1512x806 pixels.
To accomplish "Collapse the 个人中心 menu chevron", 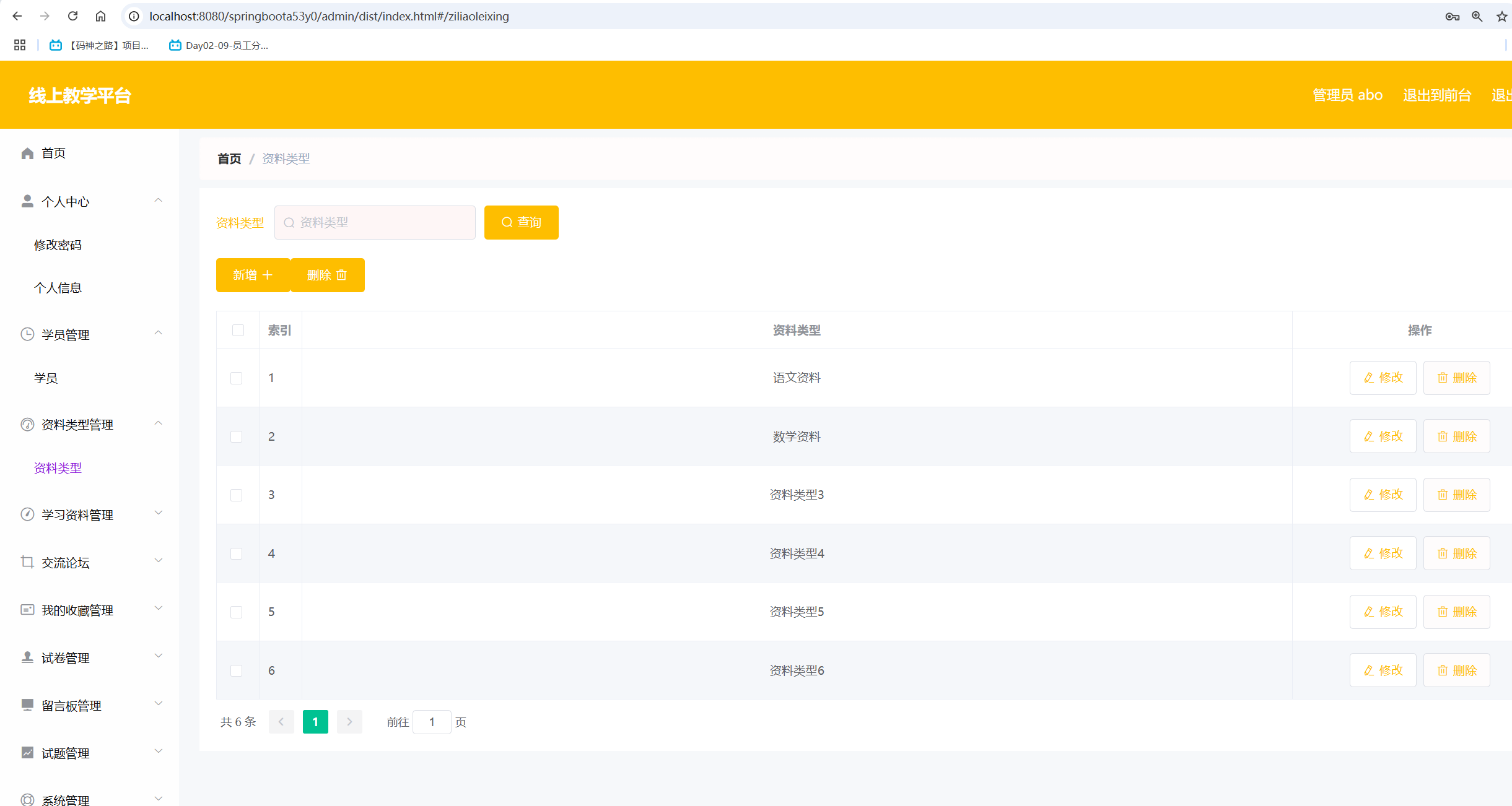I will click(x=159, y=201).
